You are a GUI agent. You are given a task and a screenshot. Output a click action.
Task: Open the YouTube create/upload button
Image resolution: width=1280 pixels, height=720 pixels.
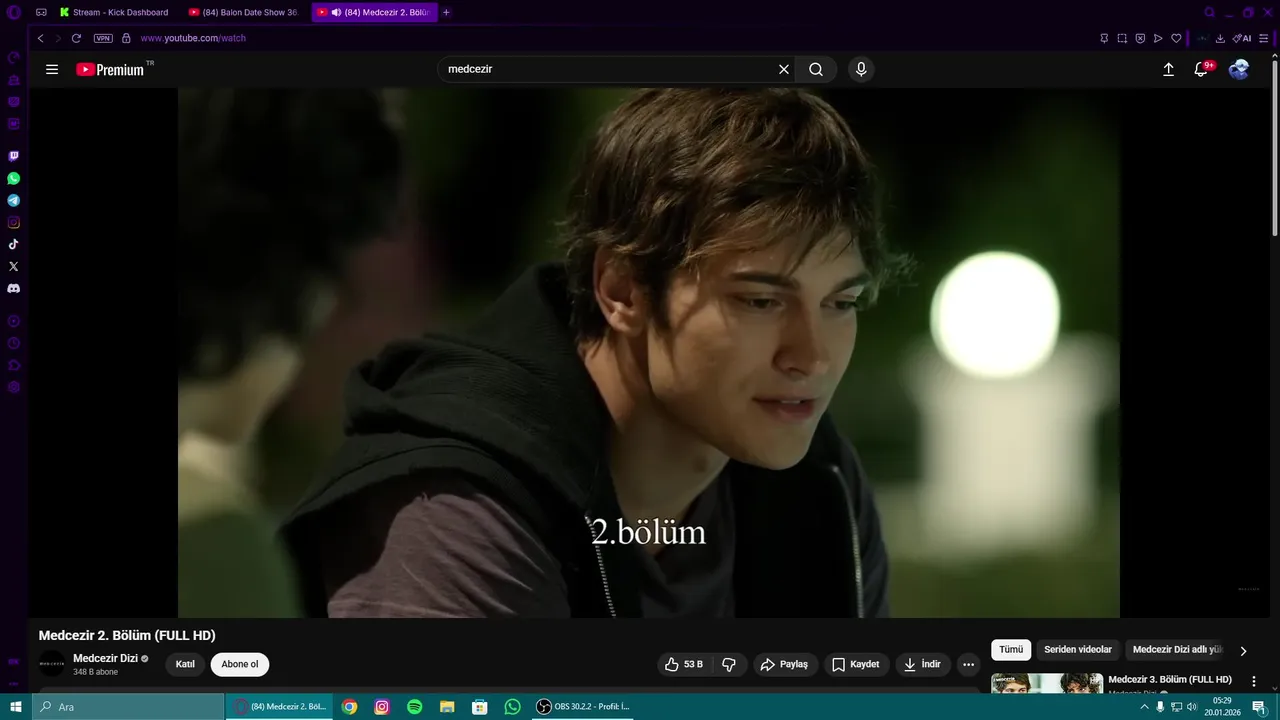1168,69
